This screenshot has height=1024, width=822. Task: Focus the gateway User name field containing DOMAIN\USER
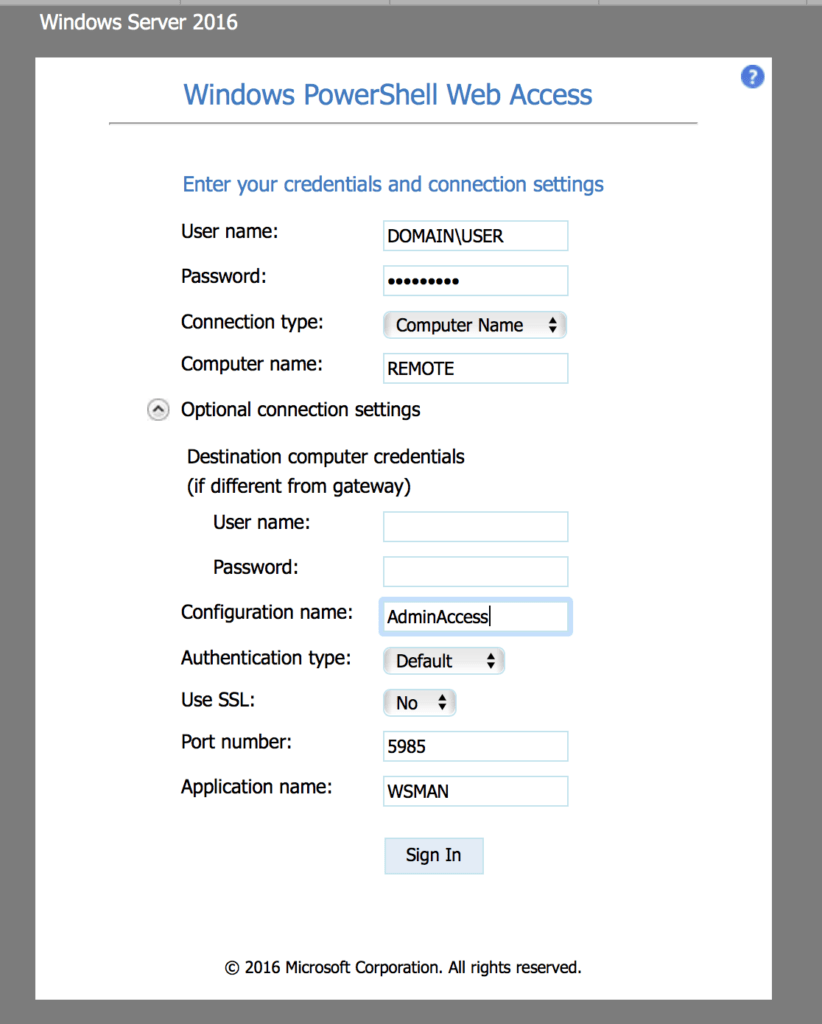[x=475, y=236]
